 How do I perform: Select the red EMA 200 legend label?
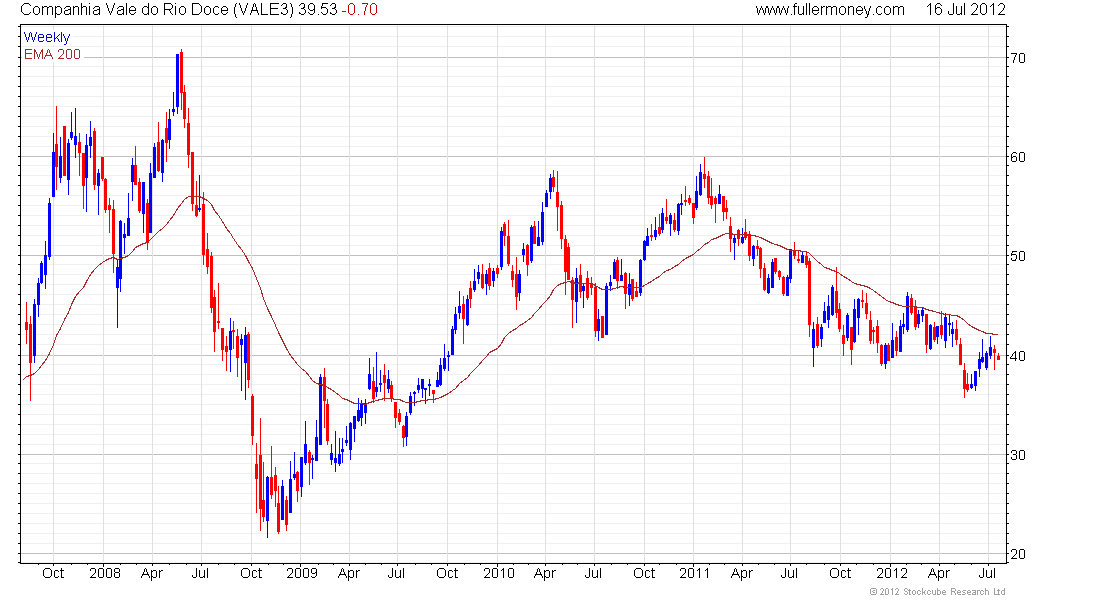tap(53, 54)
